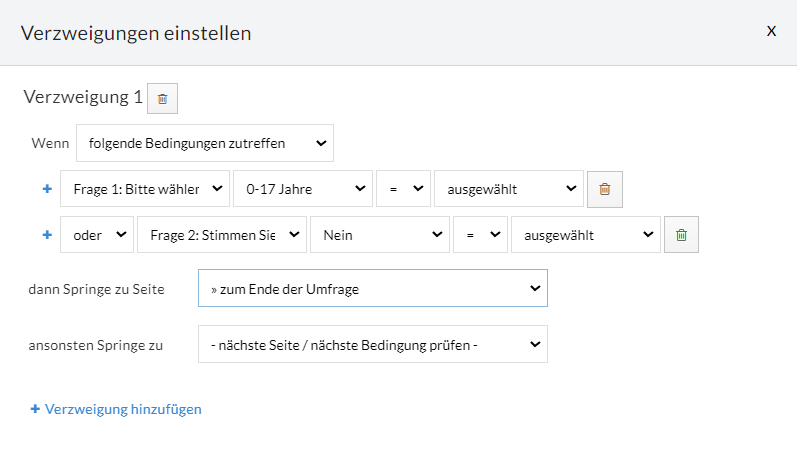Change the equals operator in first condition
This screenshot has width=797, height=452.
point(403,189)
